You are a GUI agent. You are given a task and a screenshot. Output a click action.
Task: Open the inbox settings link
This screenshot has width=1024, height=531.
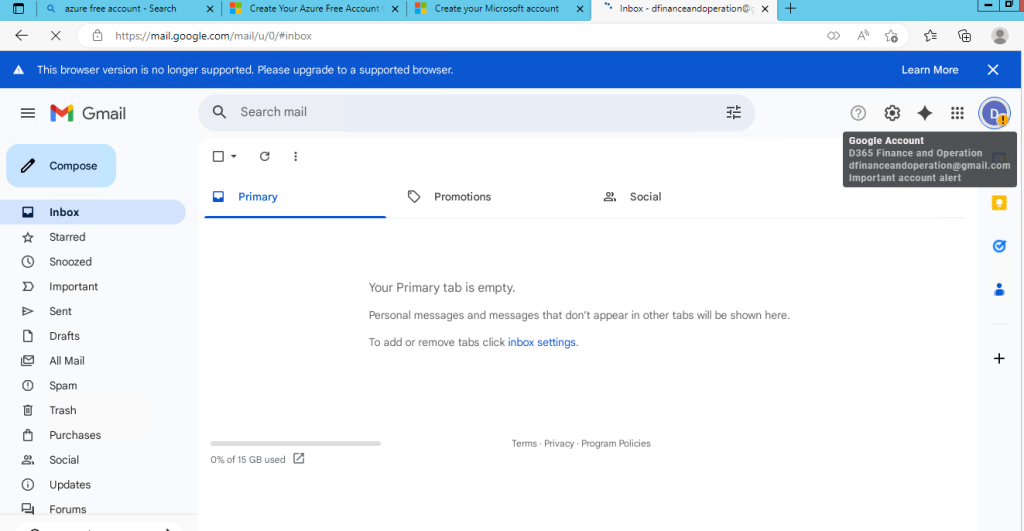[x=542, y=342]
